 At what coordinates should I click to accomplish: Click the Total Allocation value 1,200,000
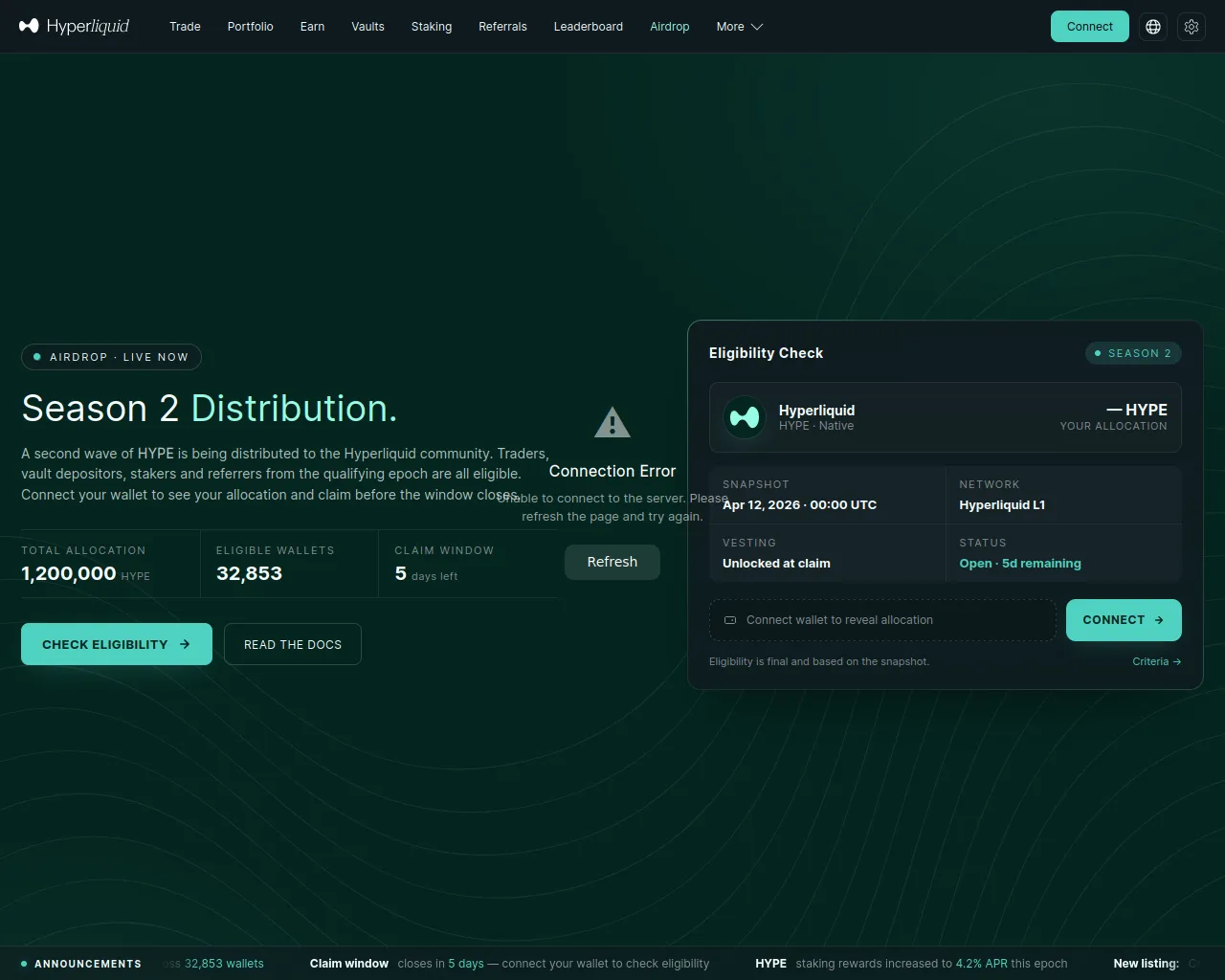pos(69,573)
